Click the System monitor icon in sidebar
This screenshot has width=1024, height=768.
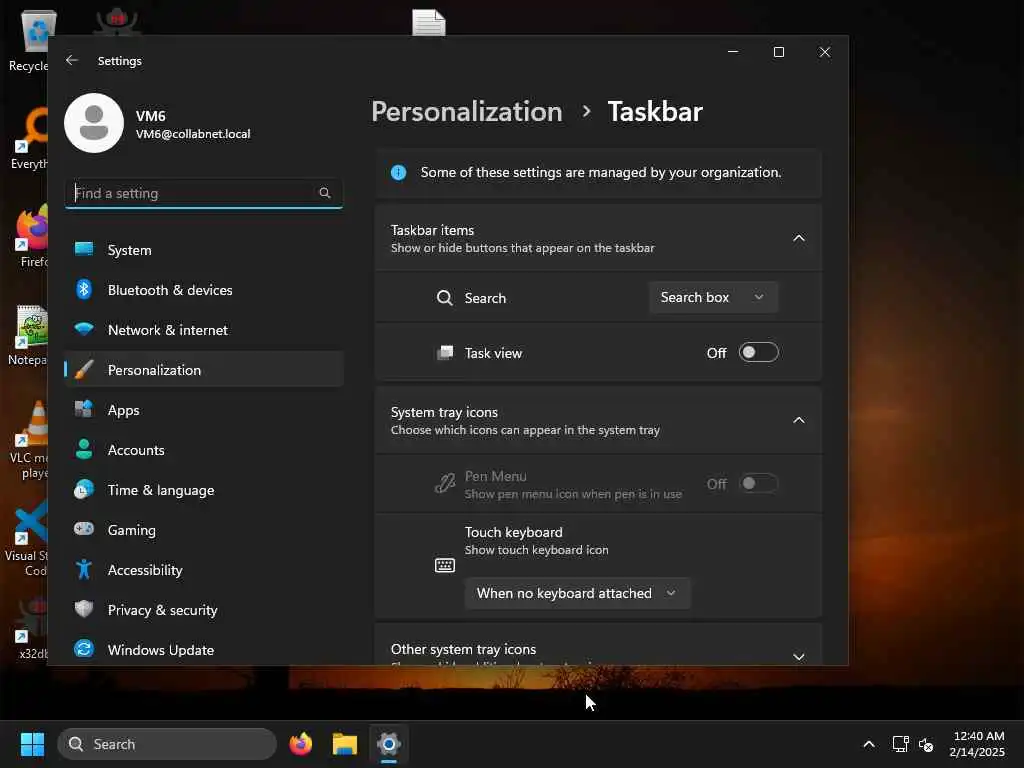pyautogui.click(x=84, y=249)
